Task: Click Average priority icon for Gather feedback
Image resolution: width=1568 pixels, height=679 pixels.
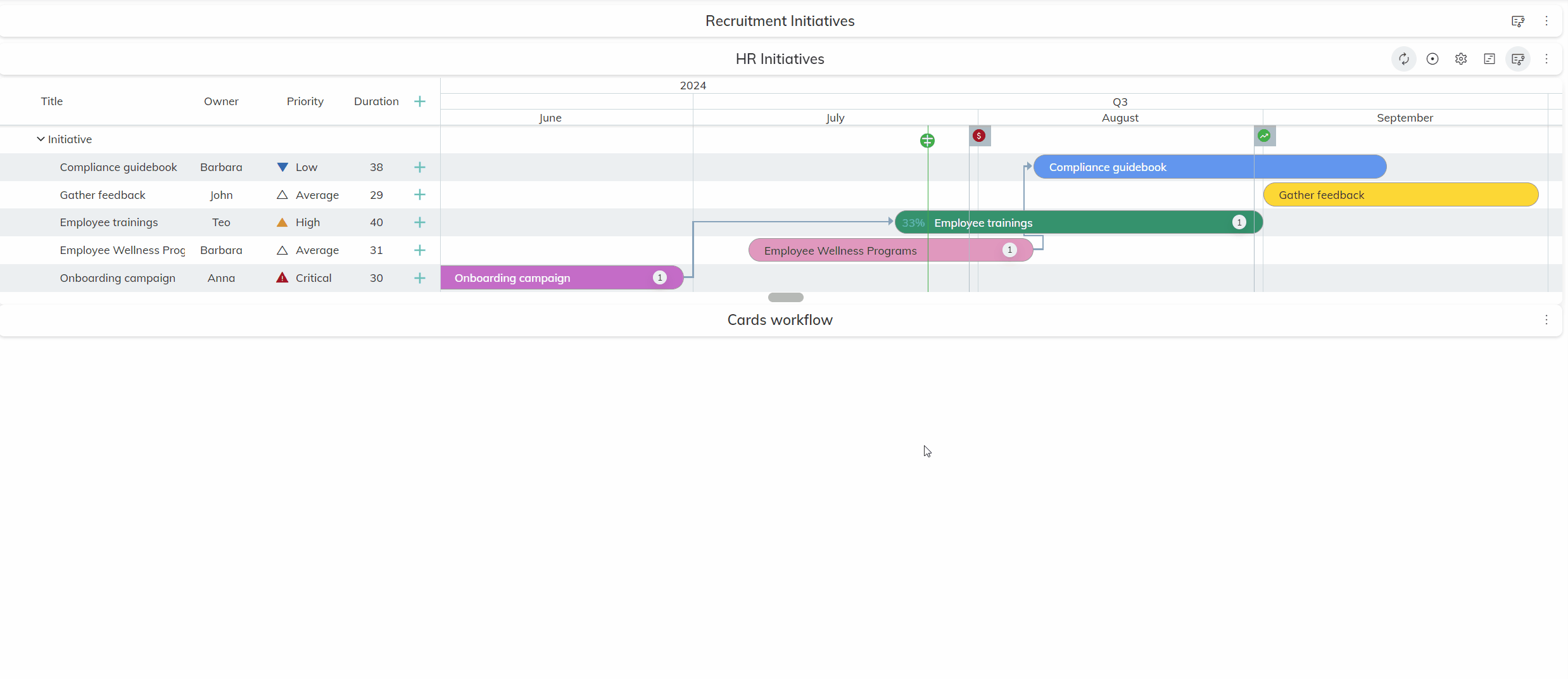Action: (x=282, y=195)
